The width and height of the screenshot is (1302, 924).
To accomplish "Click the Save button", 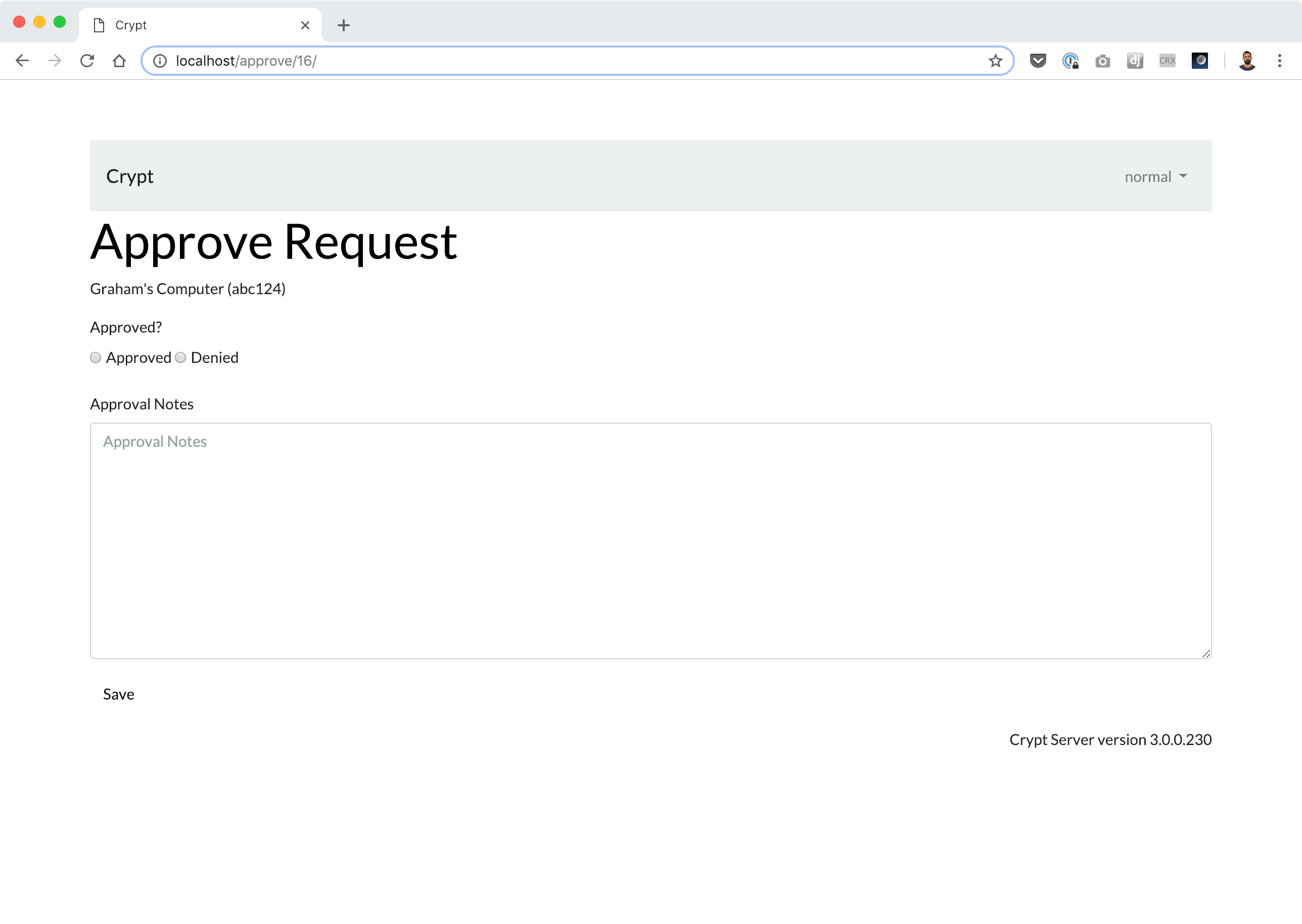I will click(118, 694).
